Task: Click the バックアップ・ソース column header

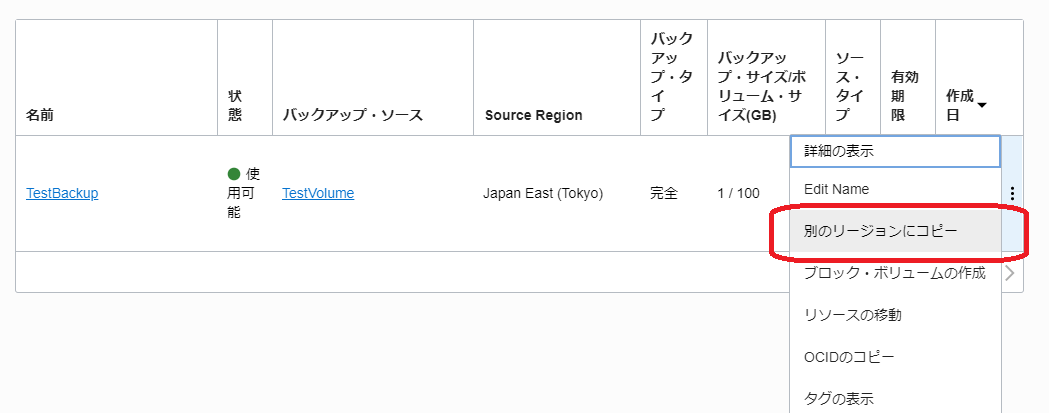Action: click(x=353, y=115)
